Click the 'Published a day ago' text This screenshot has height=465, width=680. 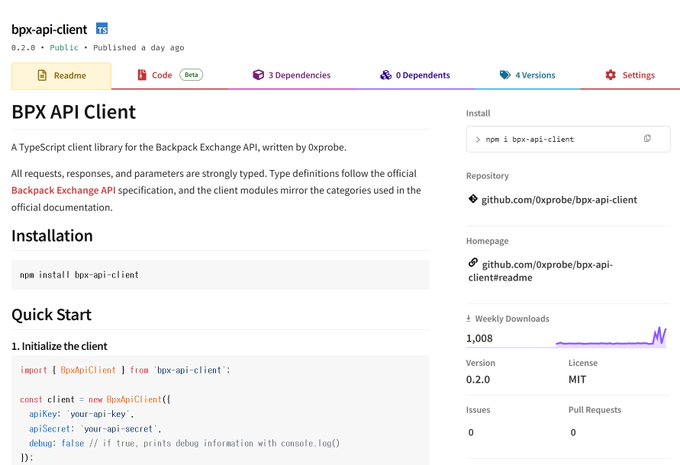pos(139,48)
